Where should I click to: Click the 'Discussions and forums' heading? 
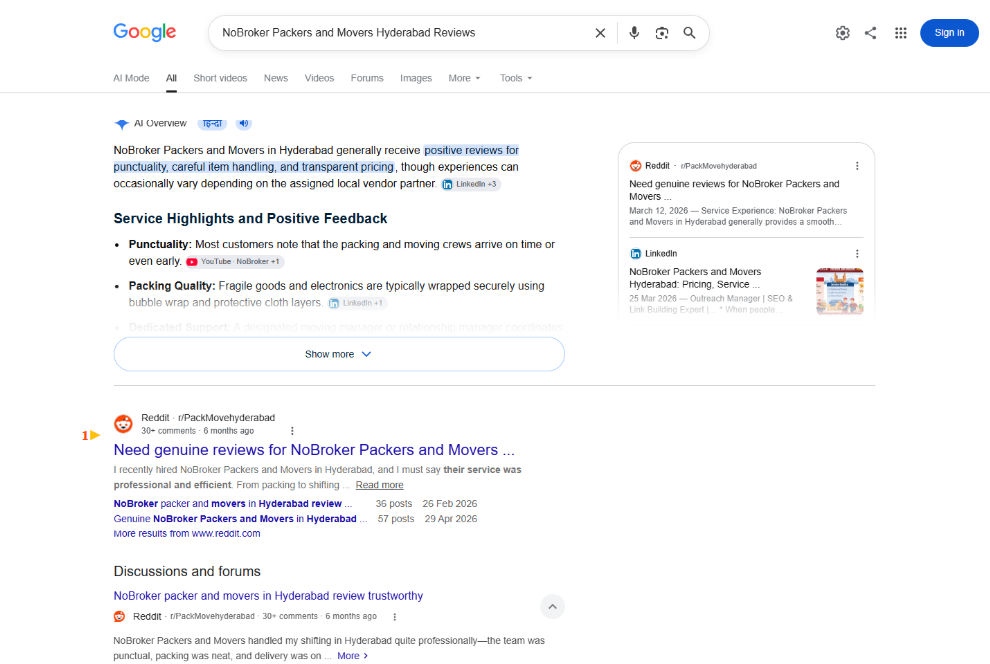(187, 571)
